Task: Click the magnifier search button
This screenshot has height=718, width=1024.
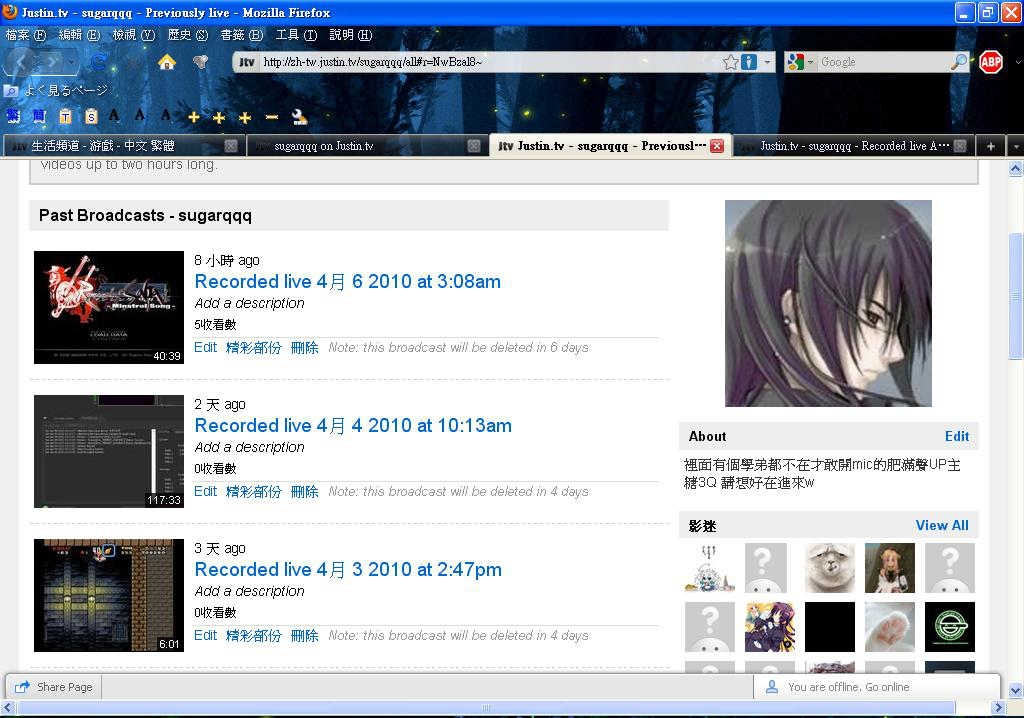Action: pyautogui.click(x=959, y=62)
